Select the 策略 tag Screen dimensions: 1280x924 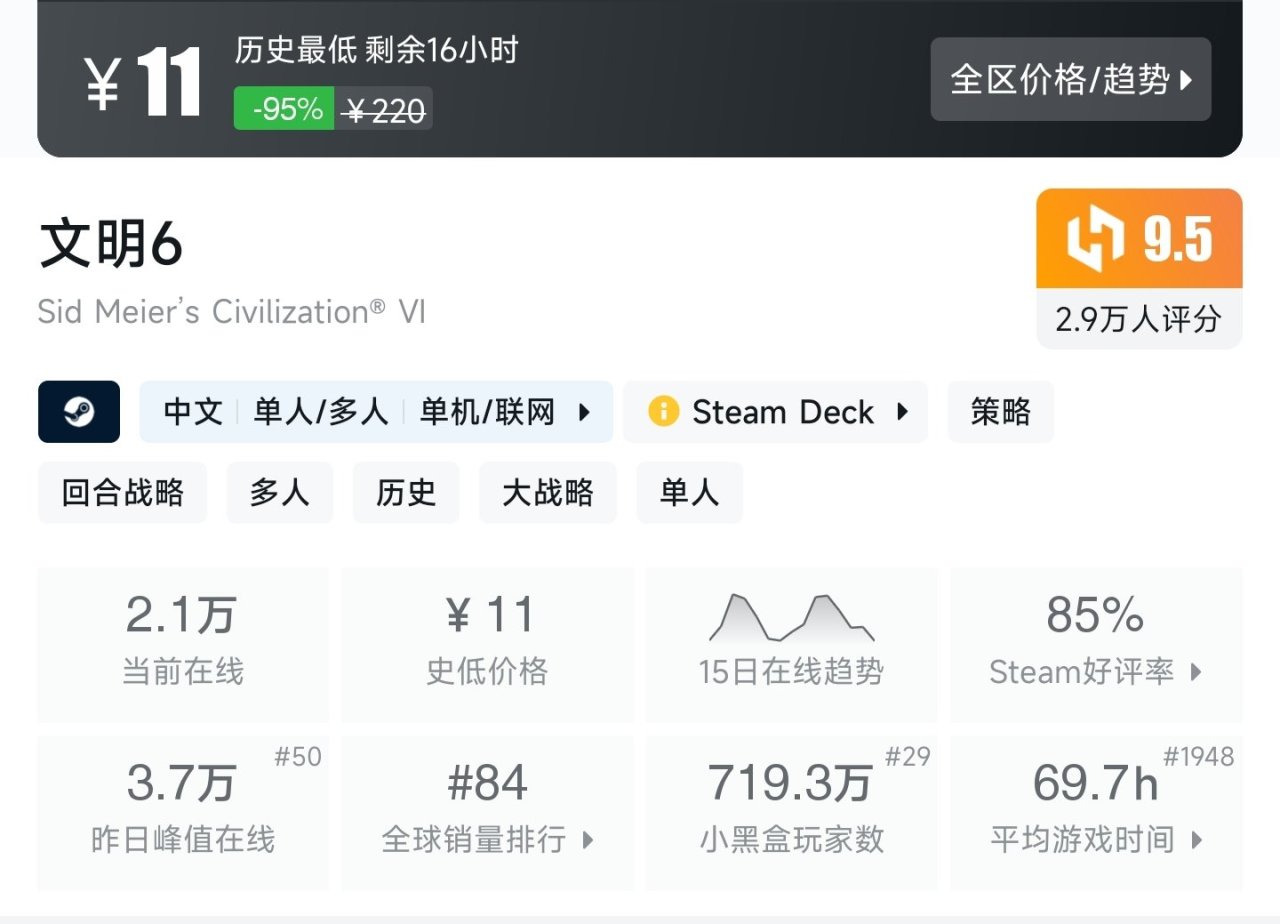[1000, 412]
